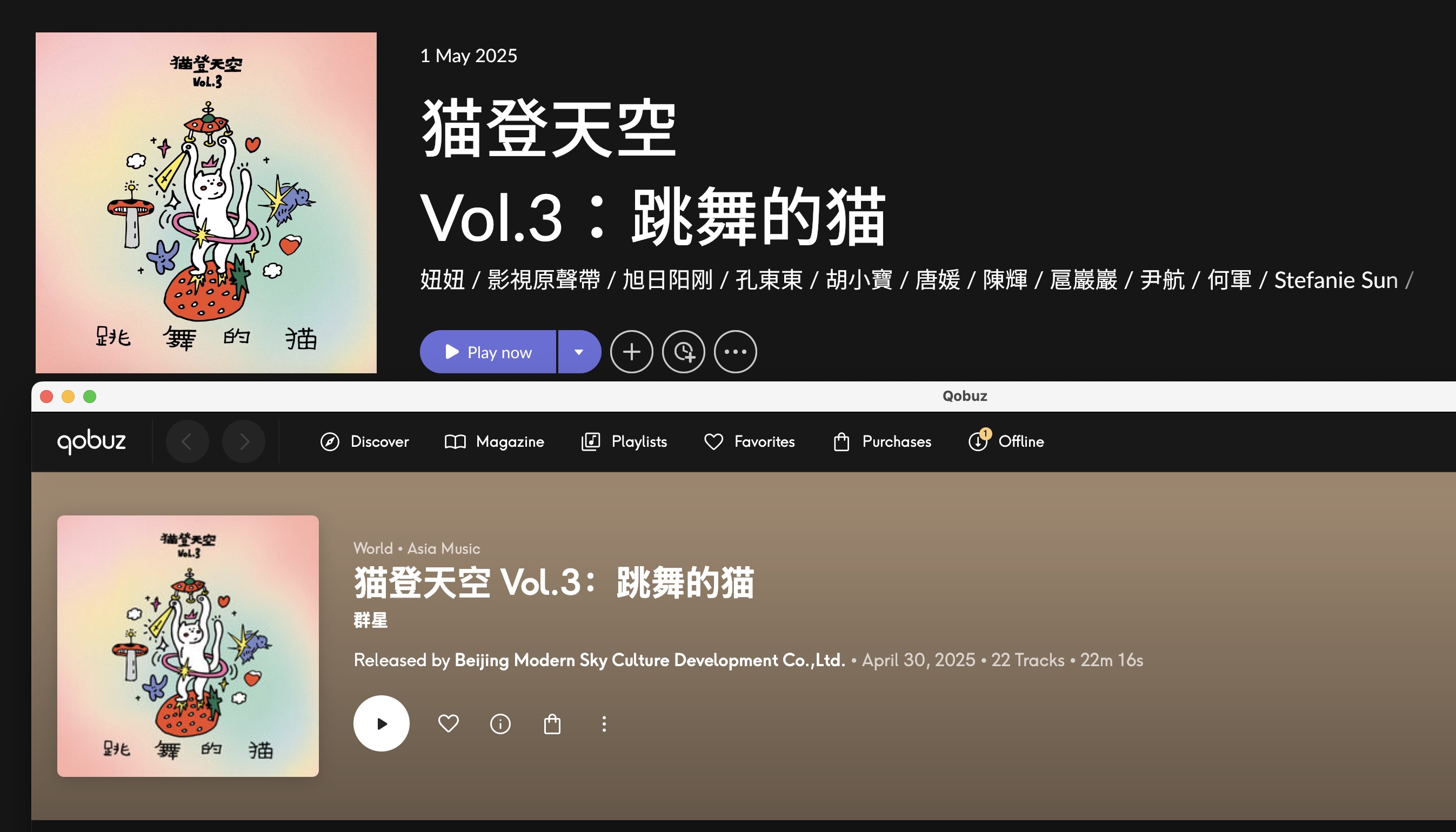The image size is (1456, 832).
Task: Open the Purchases section
Action: pos(883,442)
